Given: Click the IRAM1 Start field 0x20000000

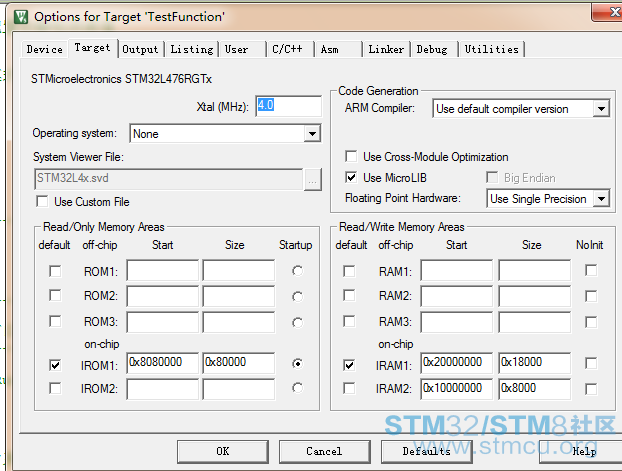Looking at the screenshot, I should pyautogui.click(x=457, y=363).
